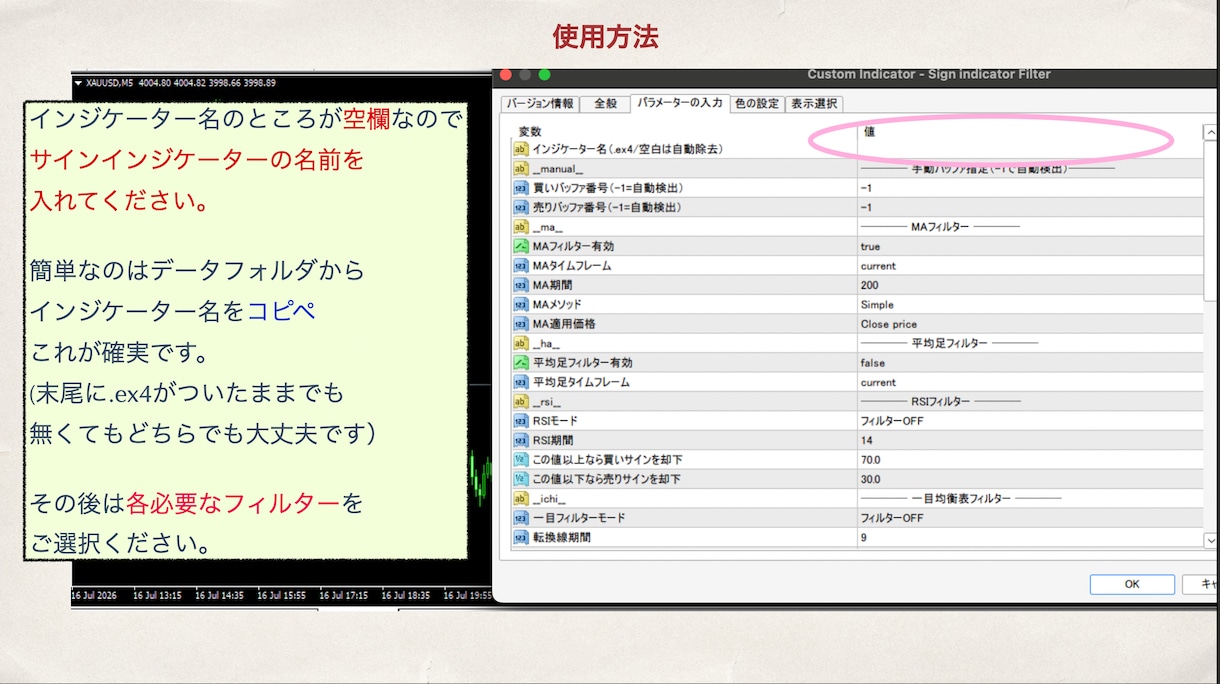Open the MAタイムフレーム value dropdown
The height and width of the screenshot is (684, 1220).
1030,266
